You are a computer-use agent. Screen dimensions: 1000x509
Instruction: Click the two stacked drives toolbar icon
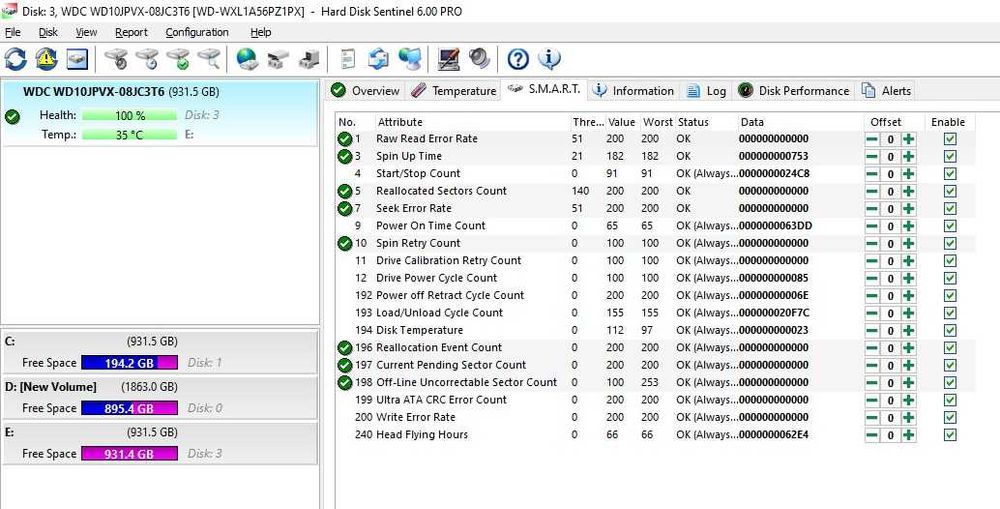[x=278, y=59]
